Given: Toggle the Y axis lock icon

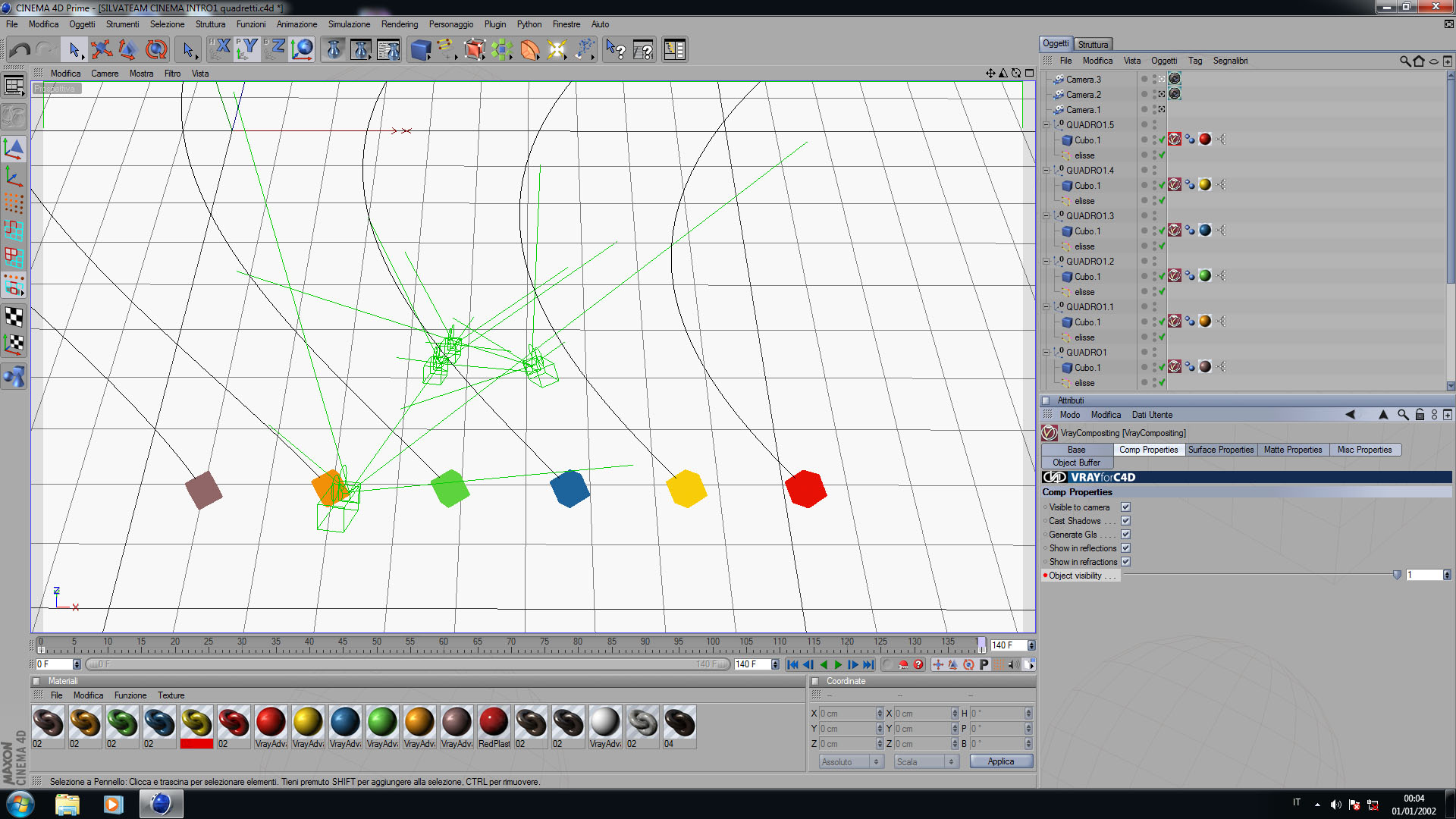Looking at the screenshot, I should [247, 50].
